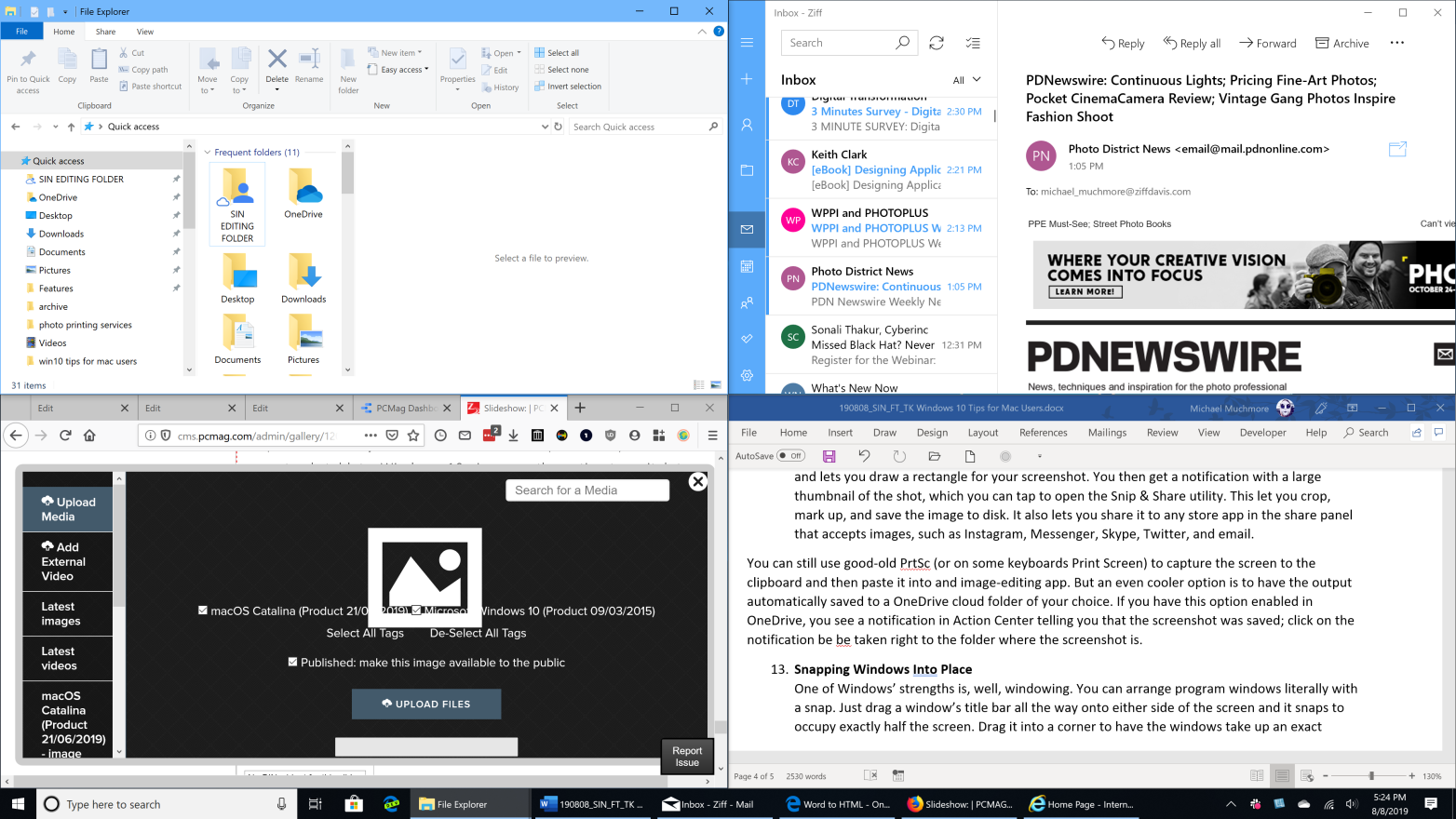Open Microsoft Store from taskbar
This screenshot has height=819, width=1456.
click(x=353, y=804)
